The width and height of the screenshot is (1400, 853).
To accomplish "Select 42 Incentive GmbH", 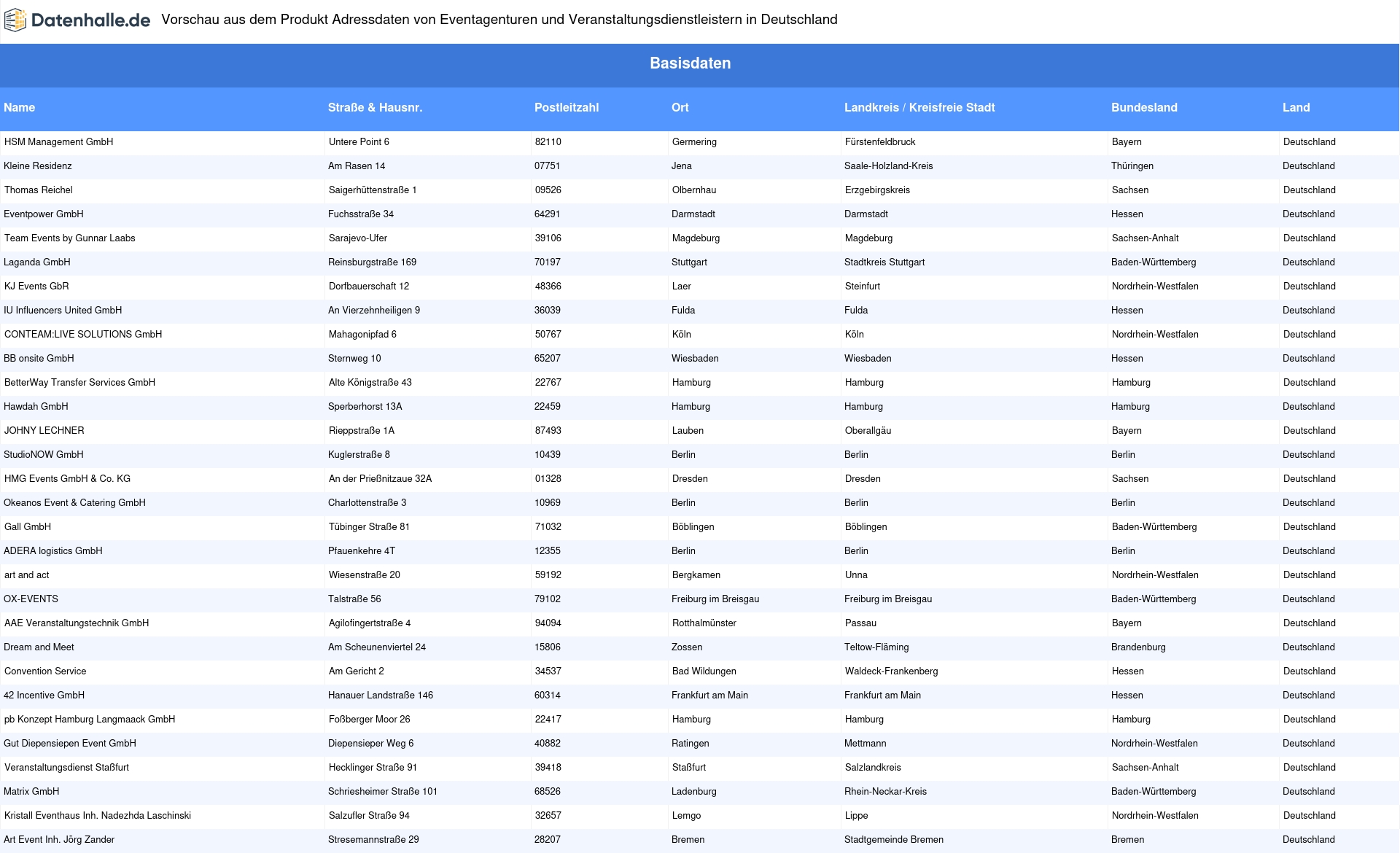I will [44, 696].
